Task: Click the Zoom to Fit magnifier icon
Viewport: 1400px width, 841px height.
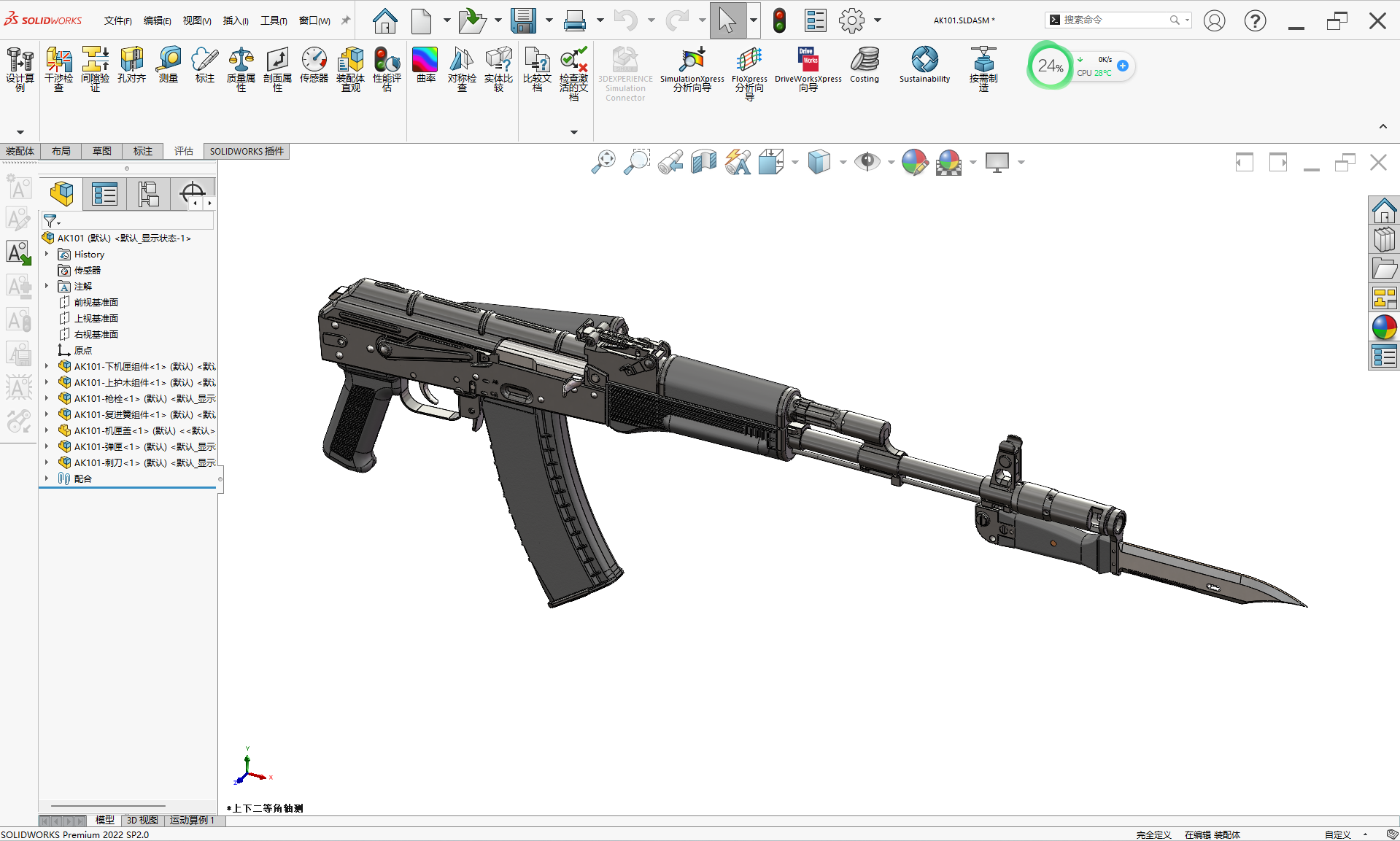Action: (x=603, y=162)
